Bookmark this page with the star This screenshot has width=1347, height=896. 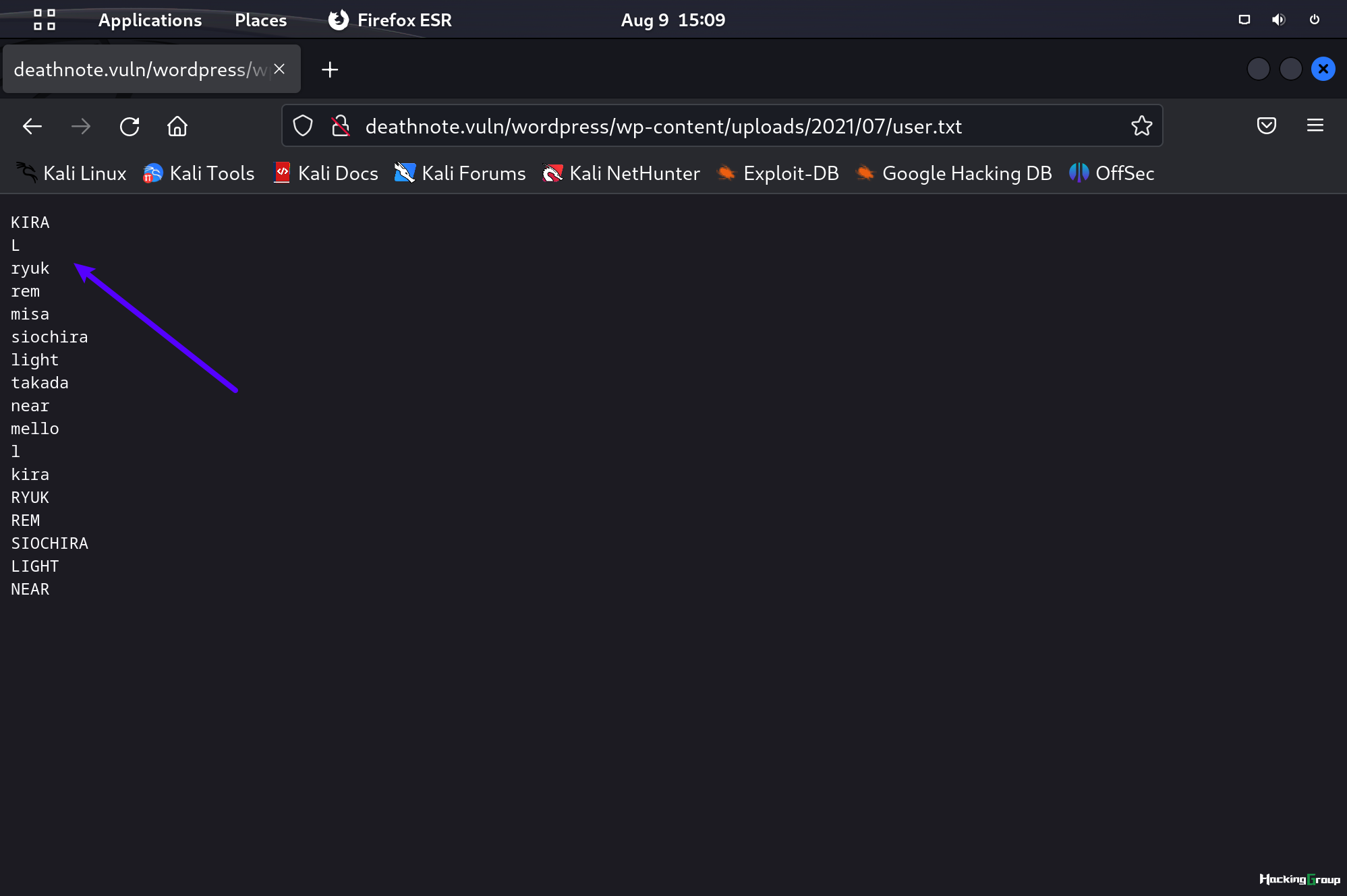[x=1141, y=125]
